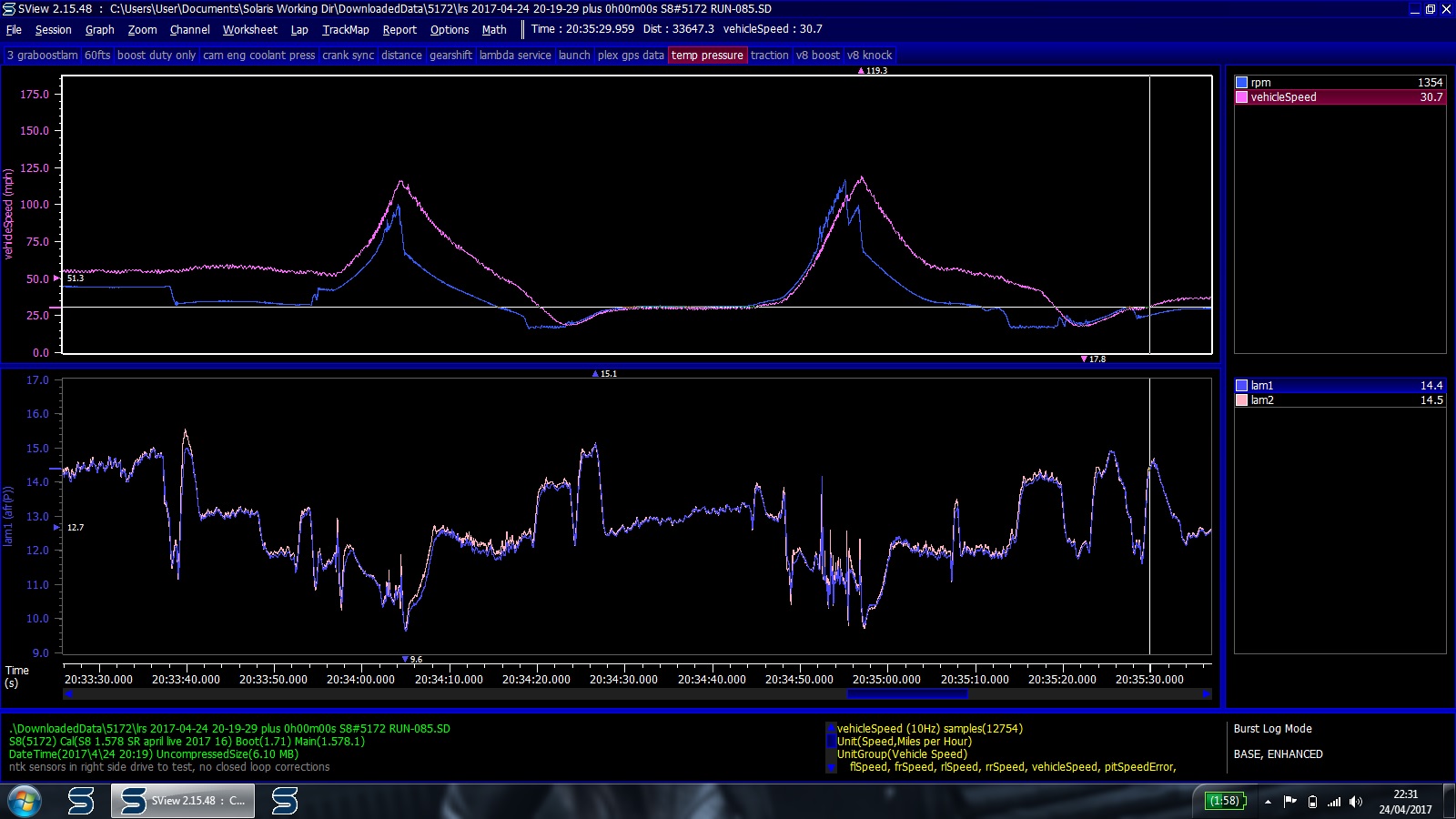Click the timeline scroll right arrow
Screen dimensions: 1456x819
coord(1206,694)
